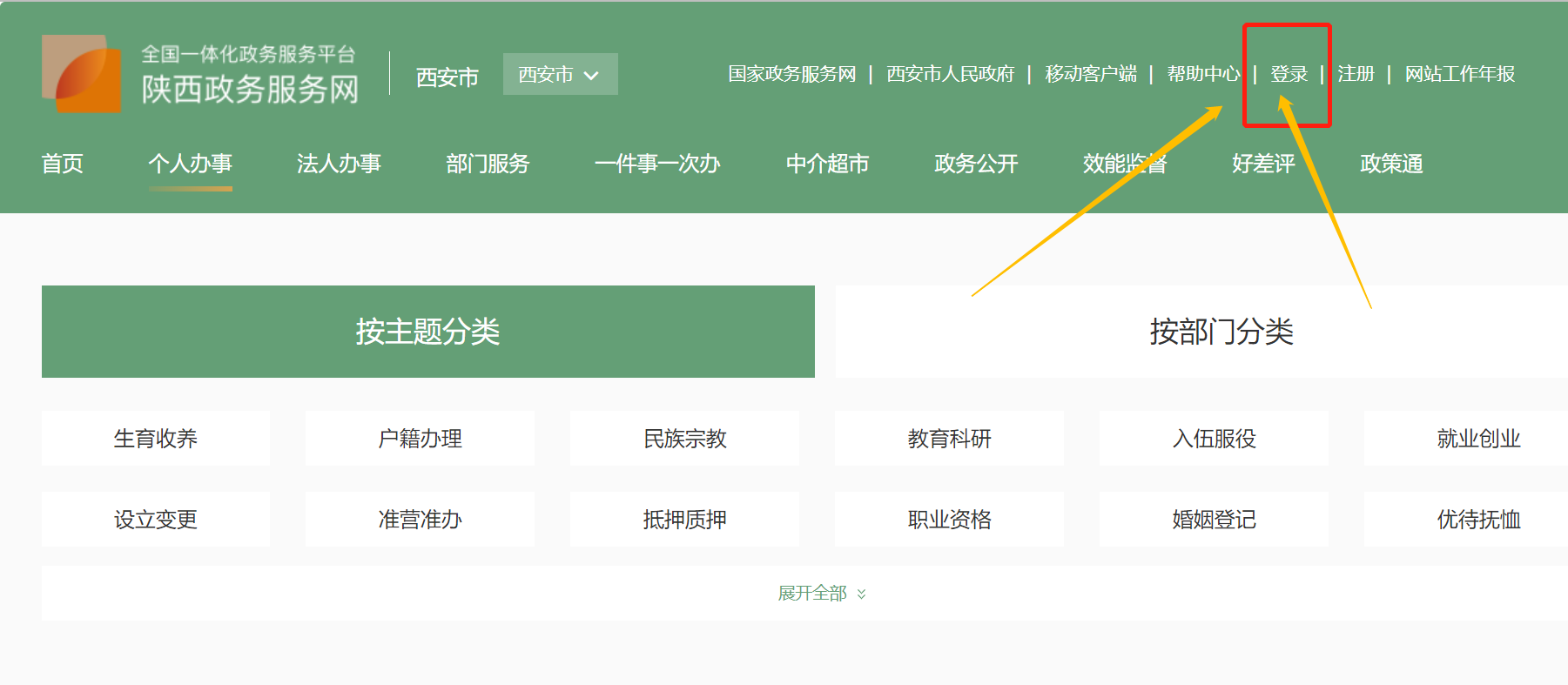Choose the 户籍办理 category
Screen dimensions: 1568x685
420,439
